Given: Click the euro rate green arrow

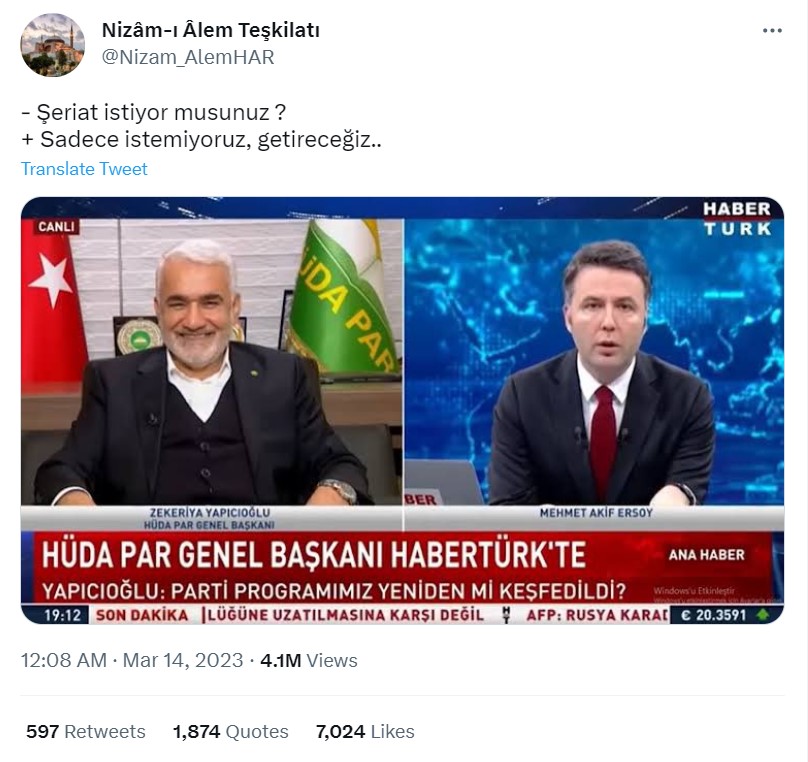Looking at the screenshot, I should (763, 615).
